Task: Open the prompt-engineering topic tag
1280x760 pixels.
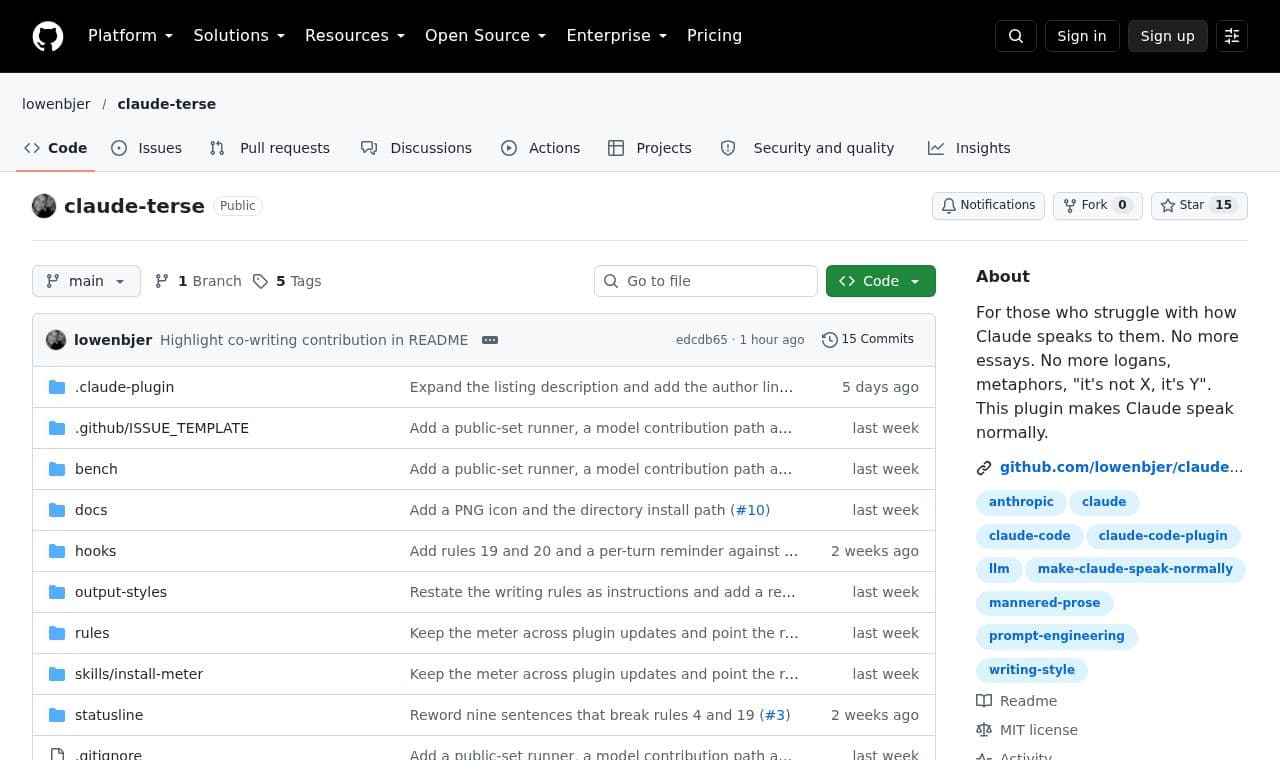Action: click(x=1056, y=636)
